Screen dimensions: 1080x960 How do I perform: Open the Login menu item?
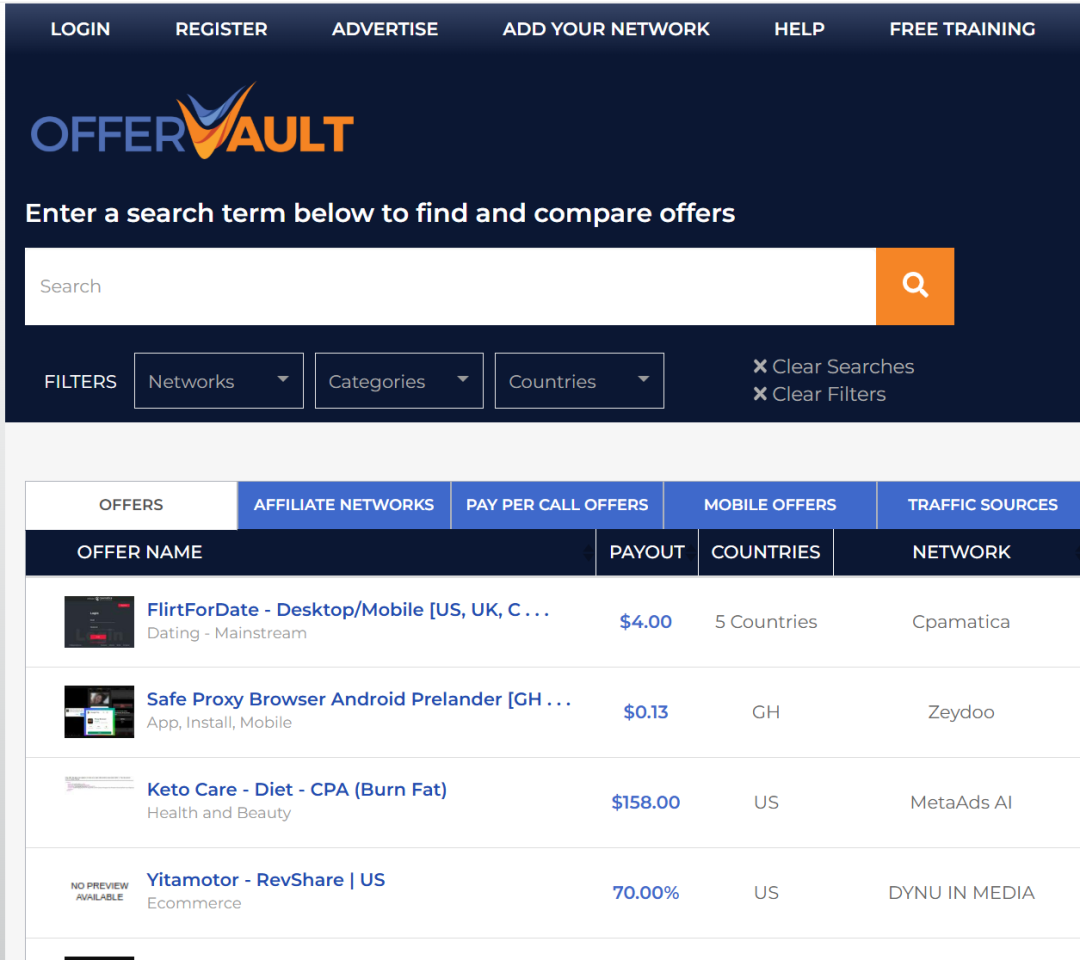click(x=80, y=29)
